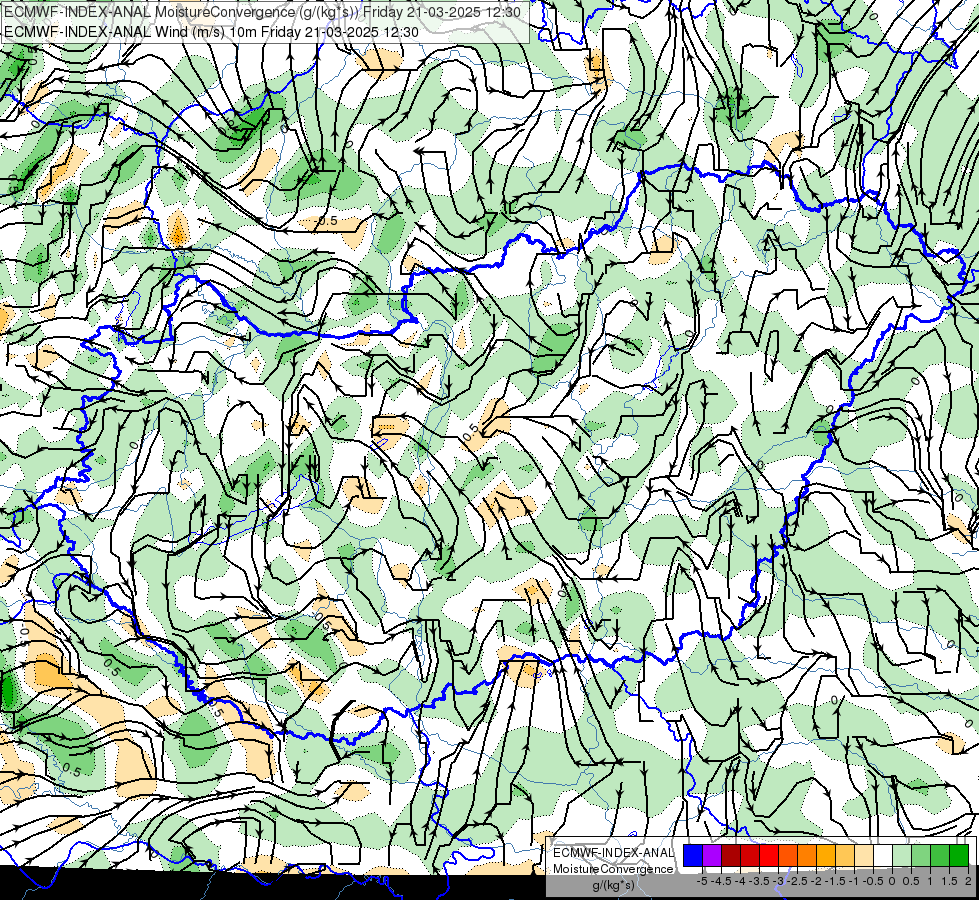Pick the palest green swatch between 0 and 0.5

[902, 855]
